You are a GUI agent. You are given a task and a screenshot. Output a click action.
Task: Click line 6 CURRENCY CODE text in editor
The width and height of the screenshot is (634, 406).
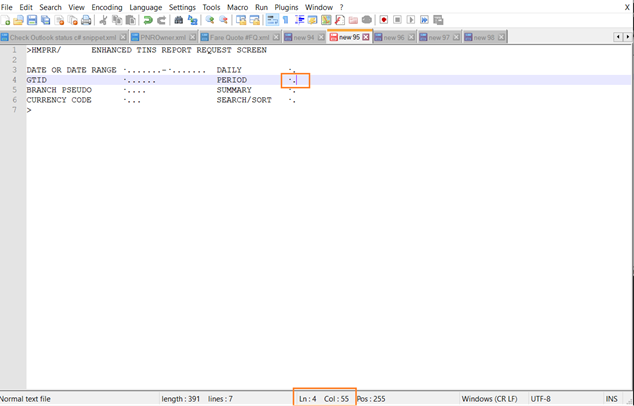click(58, 100)
